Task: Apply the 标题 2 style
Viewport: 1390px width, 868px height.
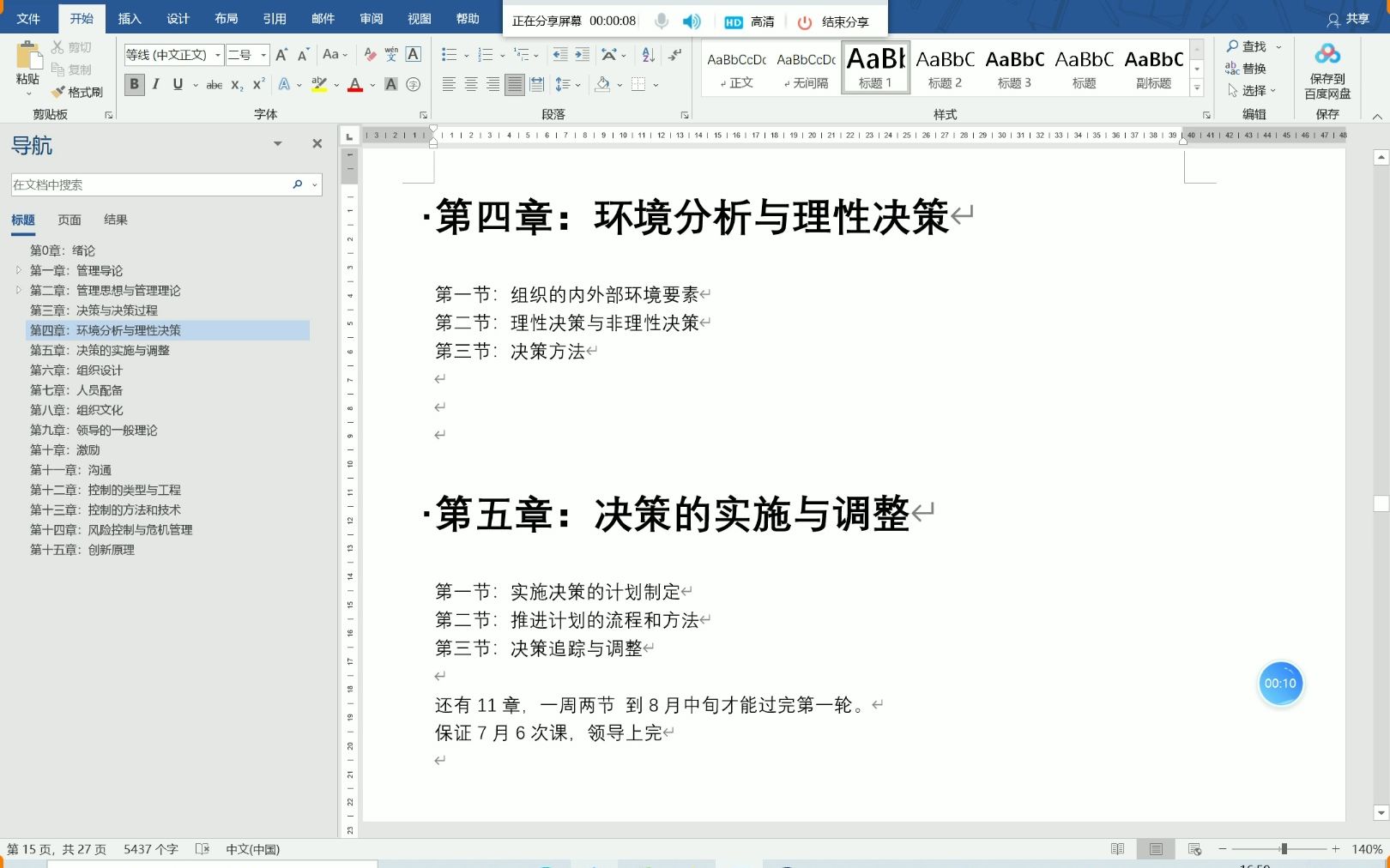Action: [x=945, y=68]
